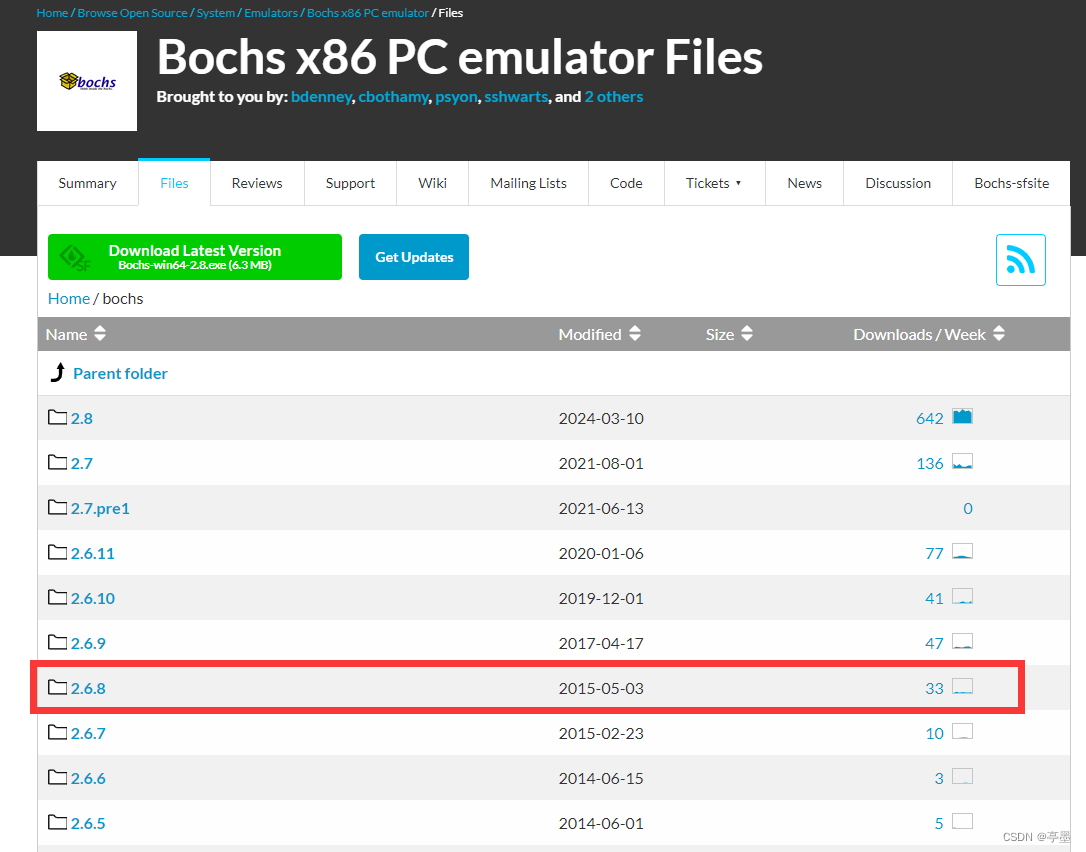Open the 2.6.8 folder link
This screenshot has height=852, width=1086.
pos(88,688)
